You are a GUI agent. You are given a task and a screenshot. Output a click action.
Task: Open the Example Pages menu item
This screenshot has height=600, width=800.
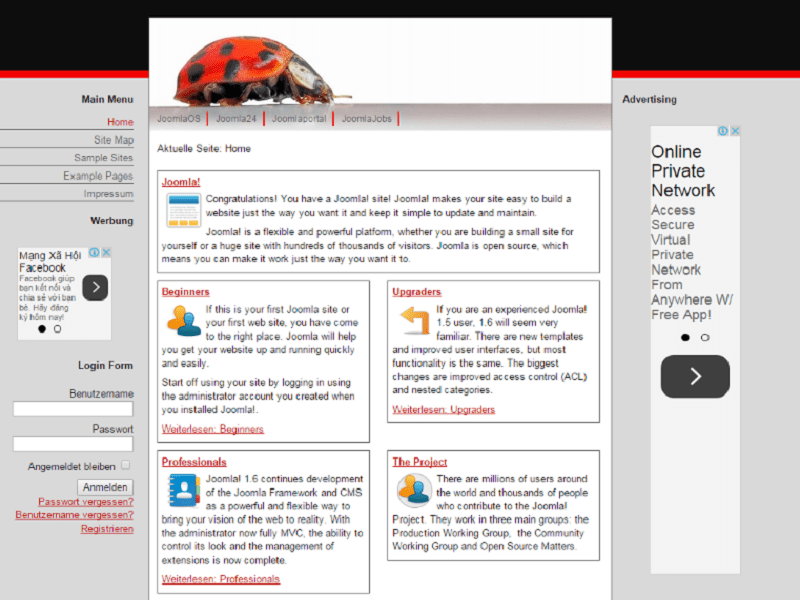pos(98,176)
